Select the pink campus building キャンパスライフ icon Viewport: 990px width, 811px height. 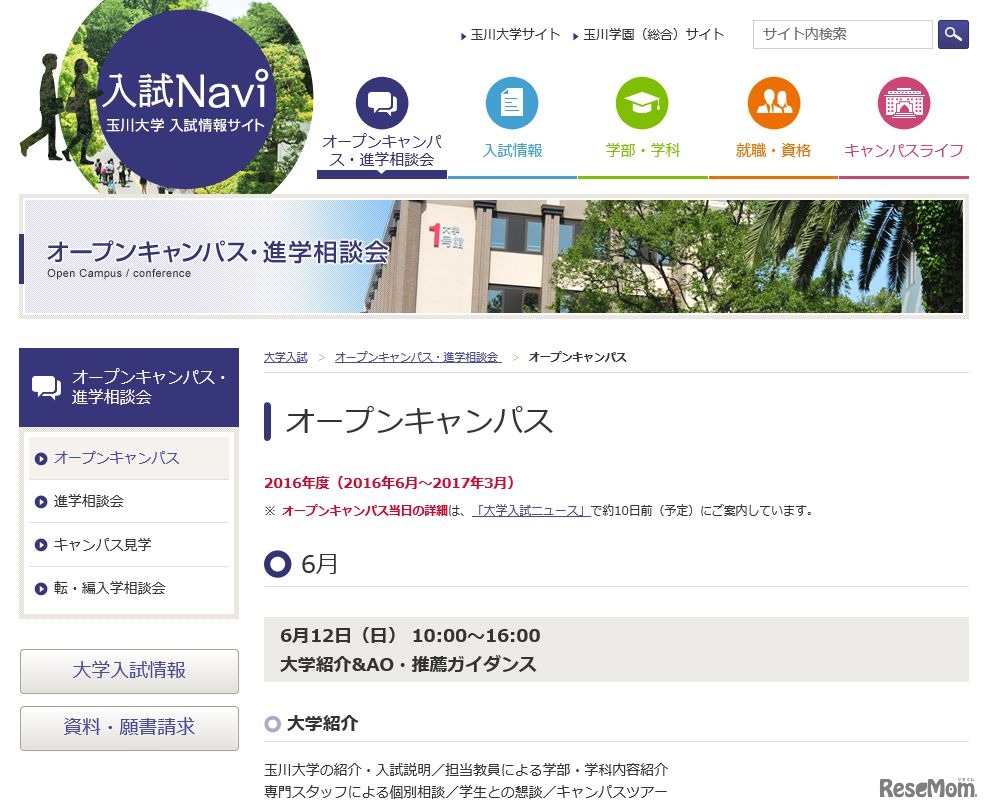pos(904,102)
